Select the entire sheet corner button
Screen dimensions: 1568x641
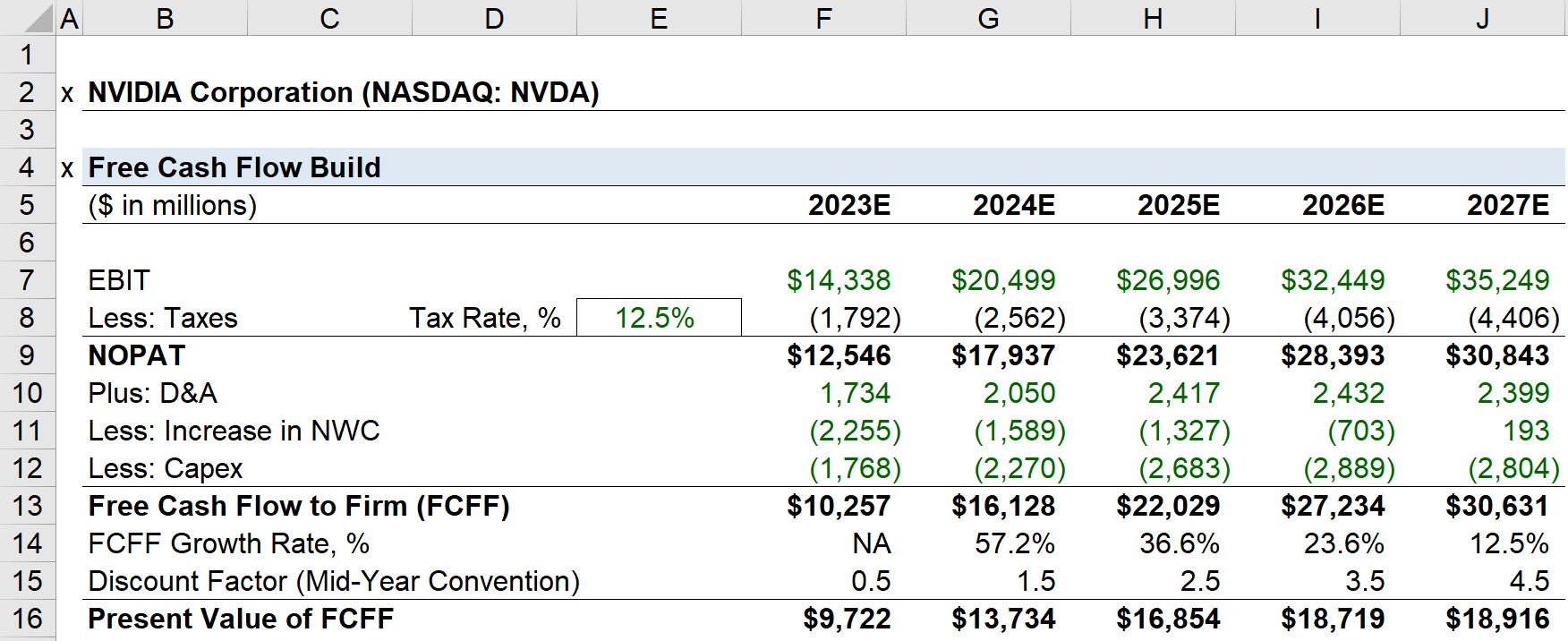pyautogui.click(x=27, y=18)
